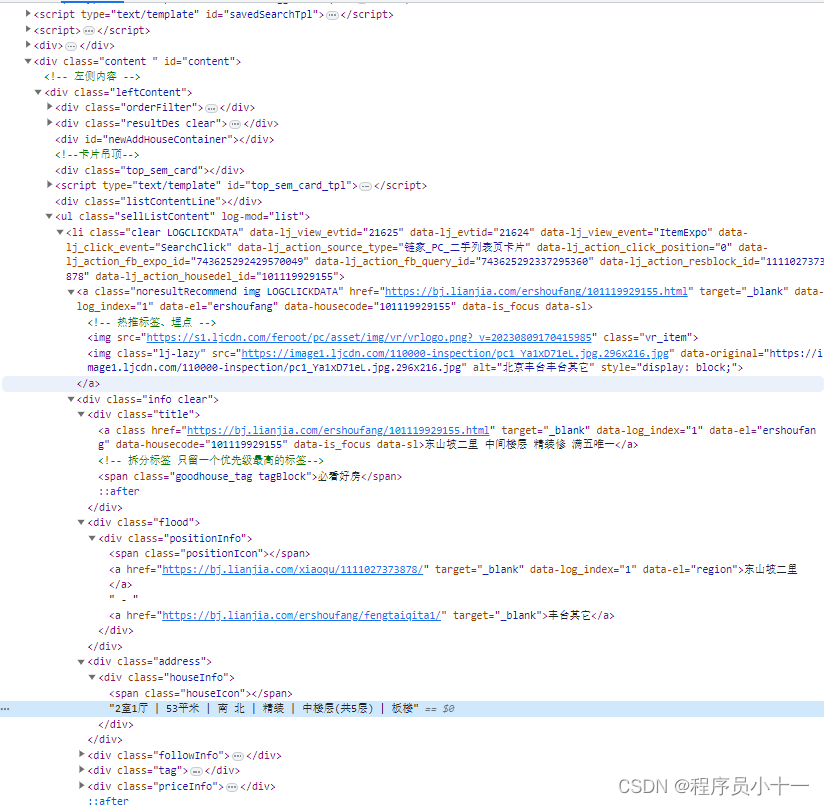Expand the orderFilter div node
Screen dimensions: 824x805
pos(49,107)
